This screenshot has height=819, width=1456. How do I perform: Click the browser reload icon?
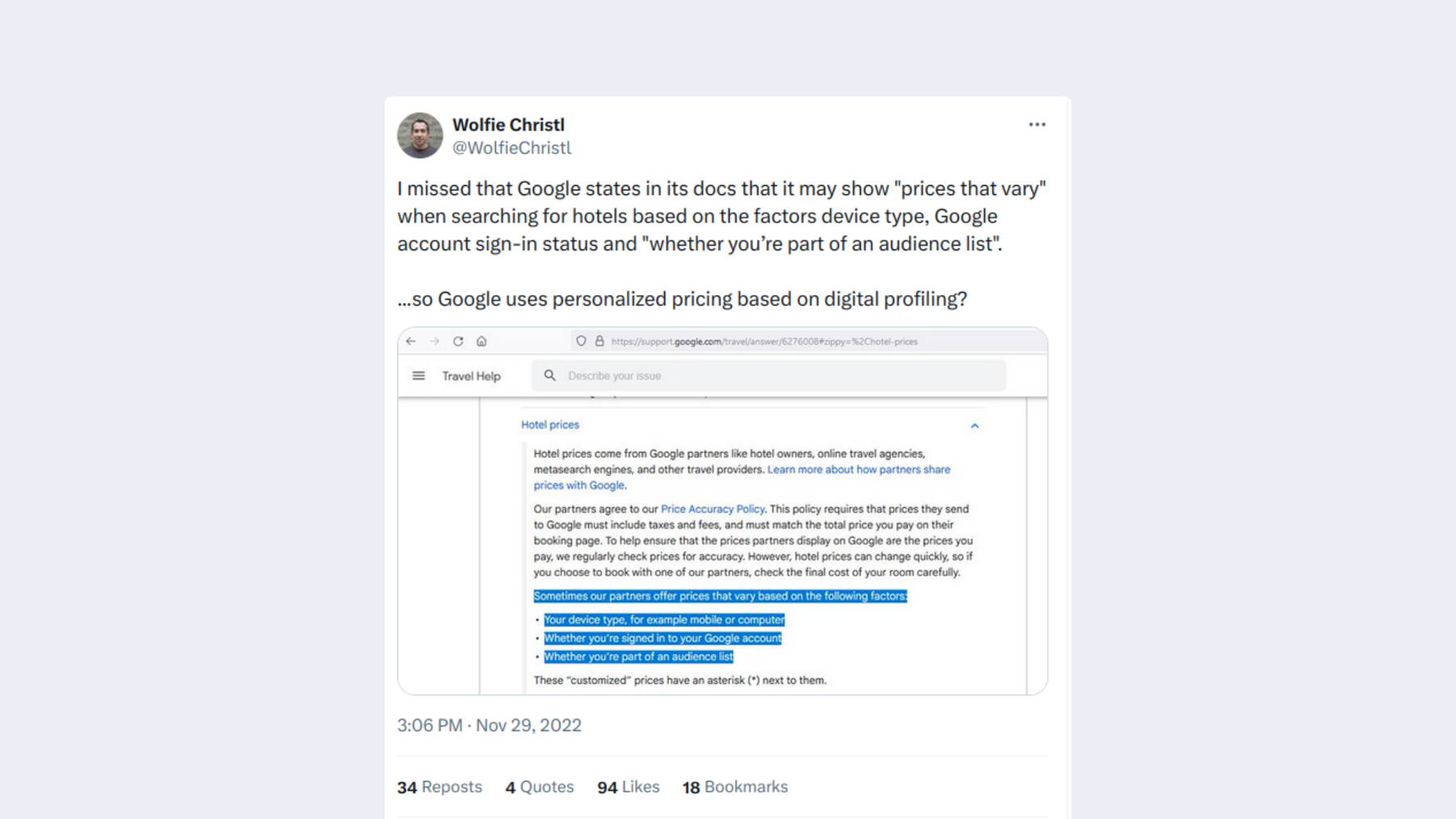pos(458,341)
